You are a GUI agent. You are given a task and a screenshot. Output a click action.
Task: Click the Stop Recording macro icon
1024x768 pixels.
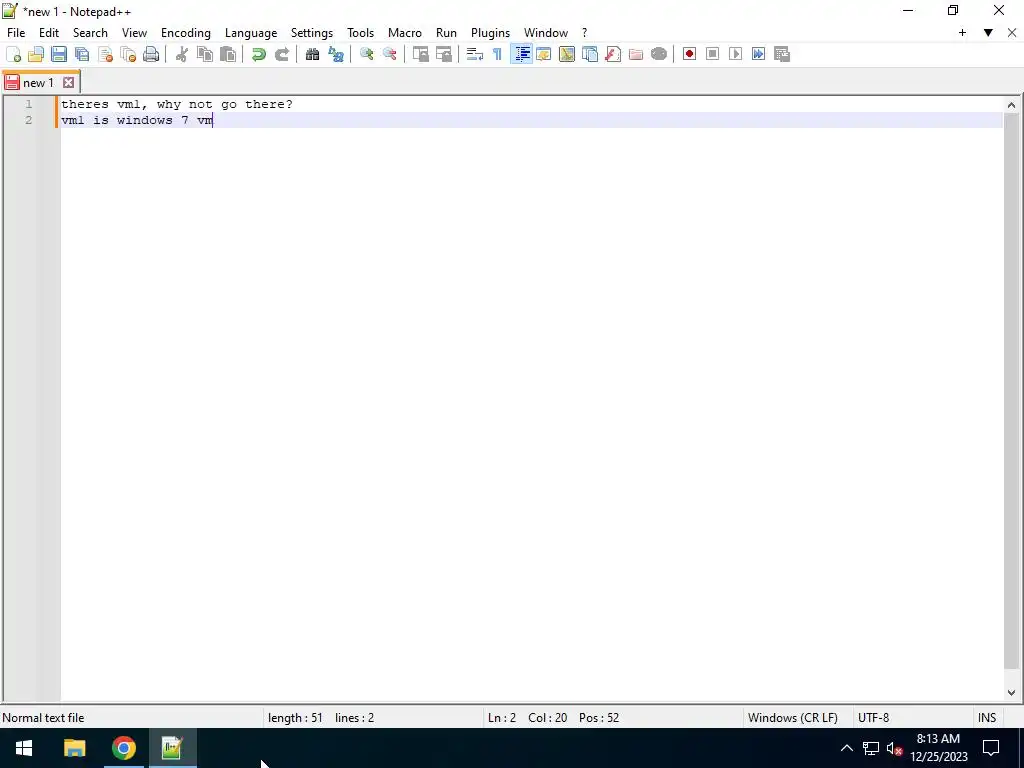pos(712,54)
